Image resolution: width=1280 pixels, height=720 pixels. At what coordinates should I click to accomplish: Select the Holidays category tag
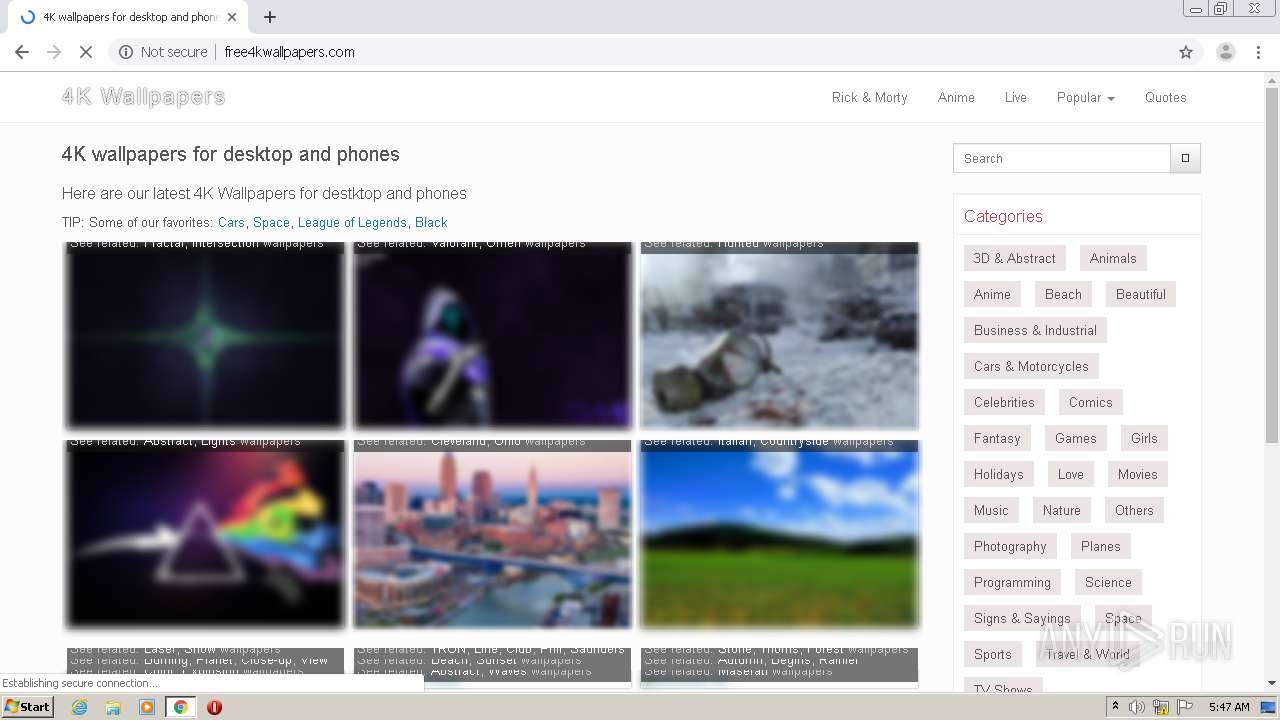point(998,474)
